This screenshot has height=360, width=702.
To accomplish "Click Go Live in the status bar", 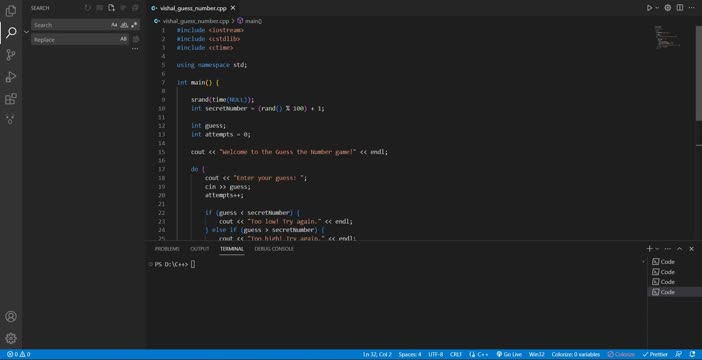I will (x=509, y=355).
